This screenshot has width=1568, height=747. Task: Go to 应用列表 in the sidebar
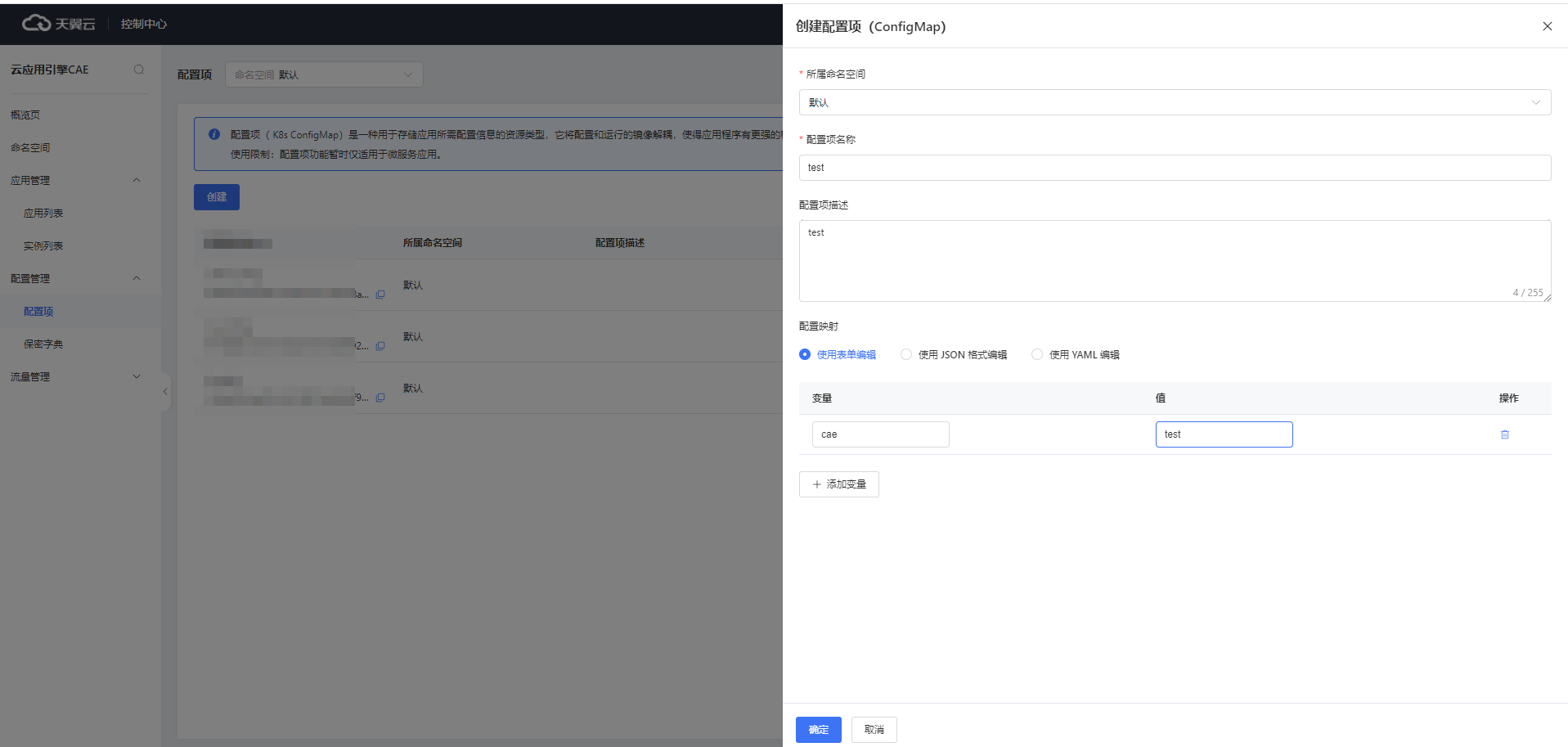pyautogui.click(x=43, y=214)
